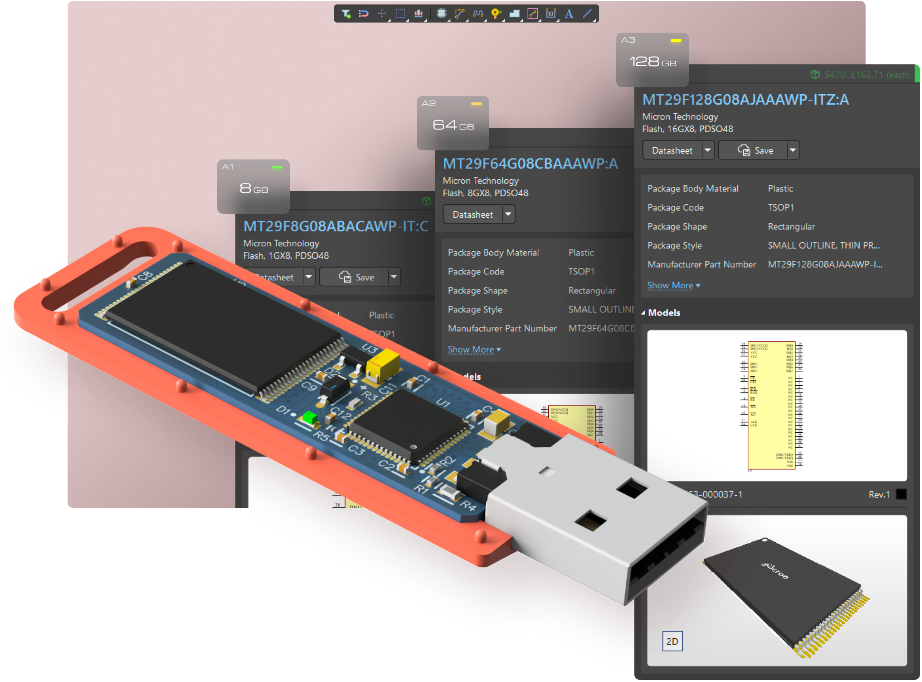Expand Show More in the 64GB panel
Screen dimensions: 922x682
[475, 350]
